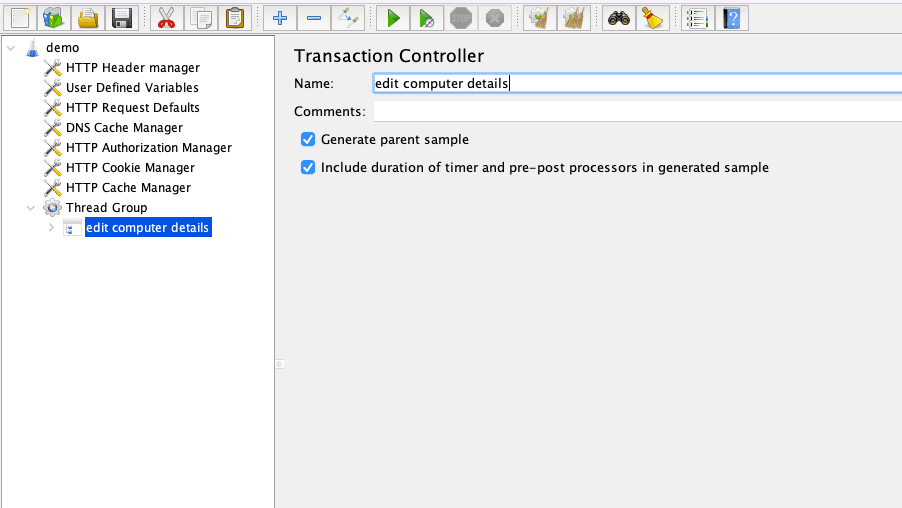Uncheck Generate parent sample checkbox
902x508 pixels.
[308, 139]
